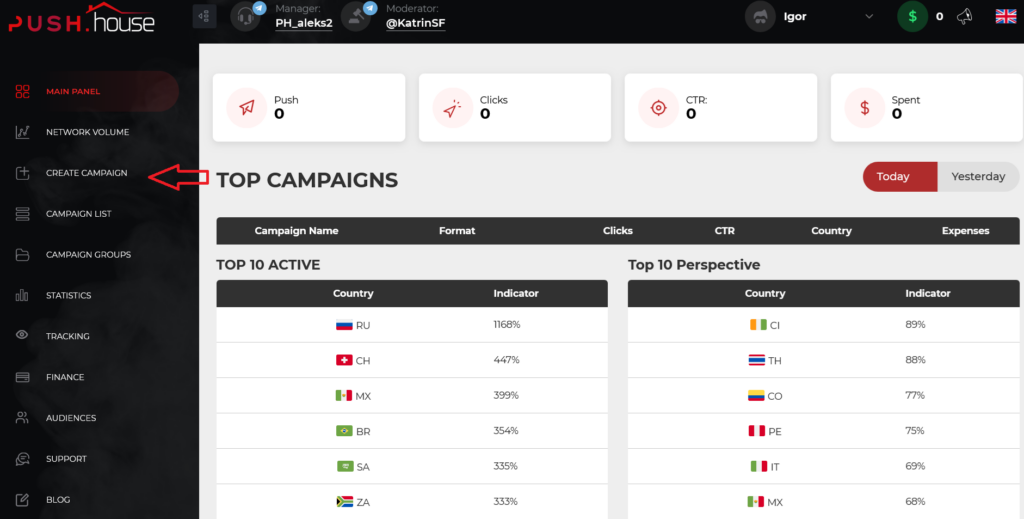Switch top campaigns to Yesterday
This screenshot has height=519, width=1024.
coord(978,177)
